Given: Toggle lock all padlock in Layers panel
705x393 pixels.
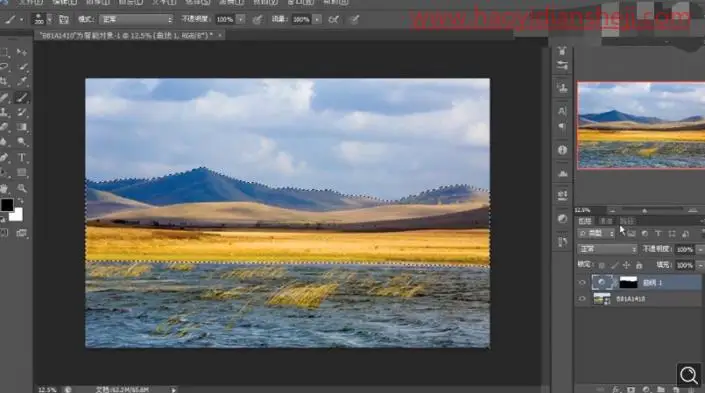Looking at the screenshot, I should point(639,265).
